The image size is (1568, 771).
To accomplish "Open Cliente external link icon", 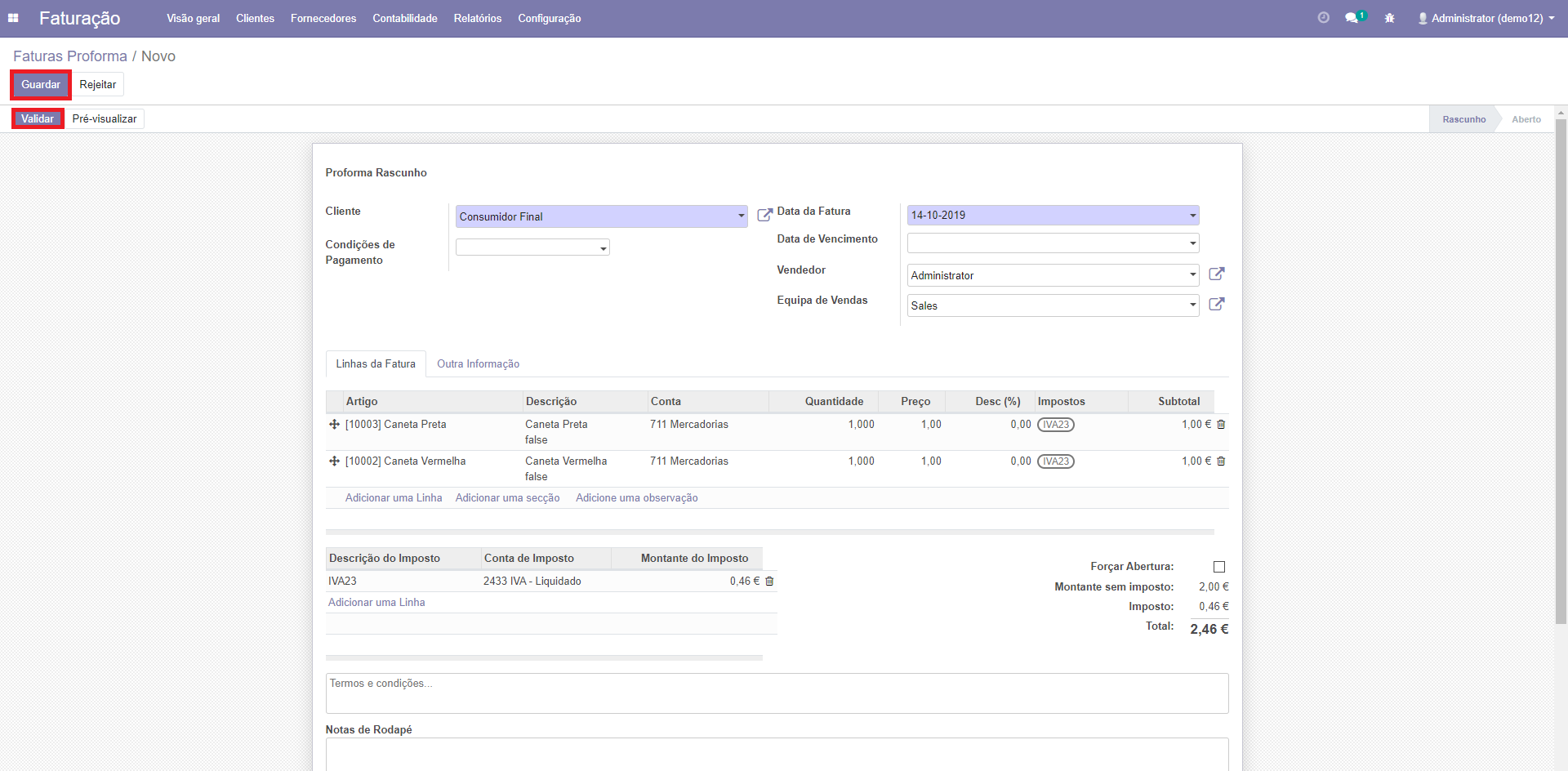I will click(764, 215).
